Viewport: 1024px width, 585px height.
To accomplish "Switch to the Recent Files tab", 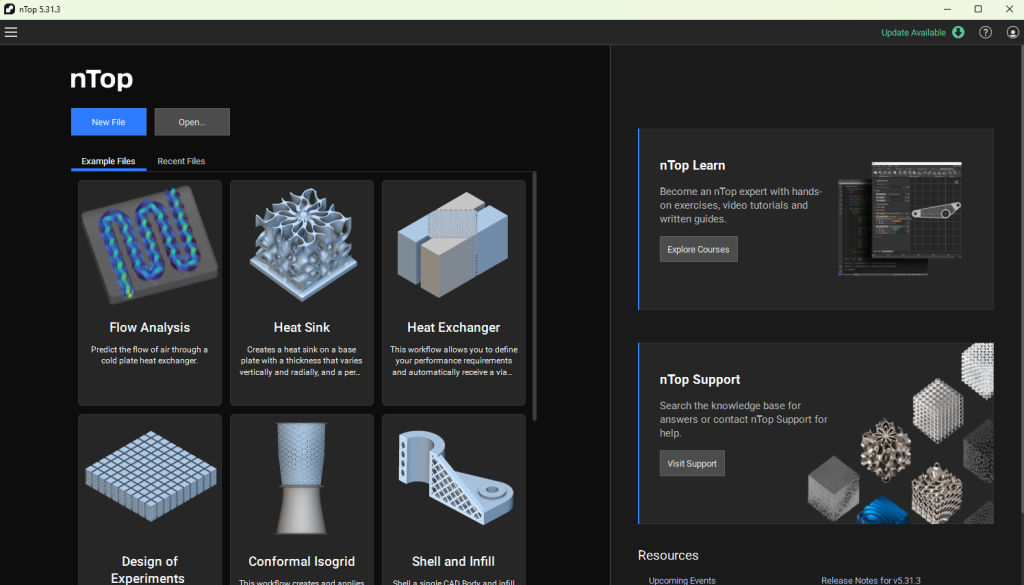I will click(181, 161).
